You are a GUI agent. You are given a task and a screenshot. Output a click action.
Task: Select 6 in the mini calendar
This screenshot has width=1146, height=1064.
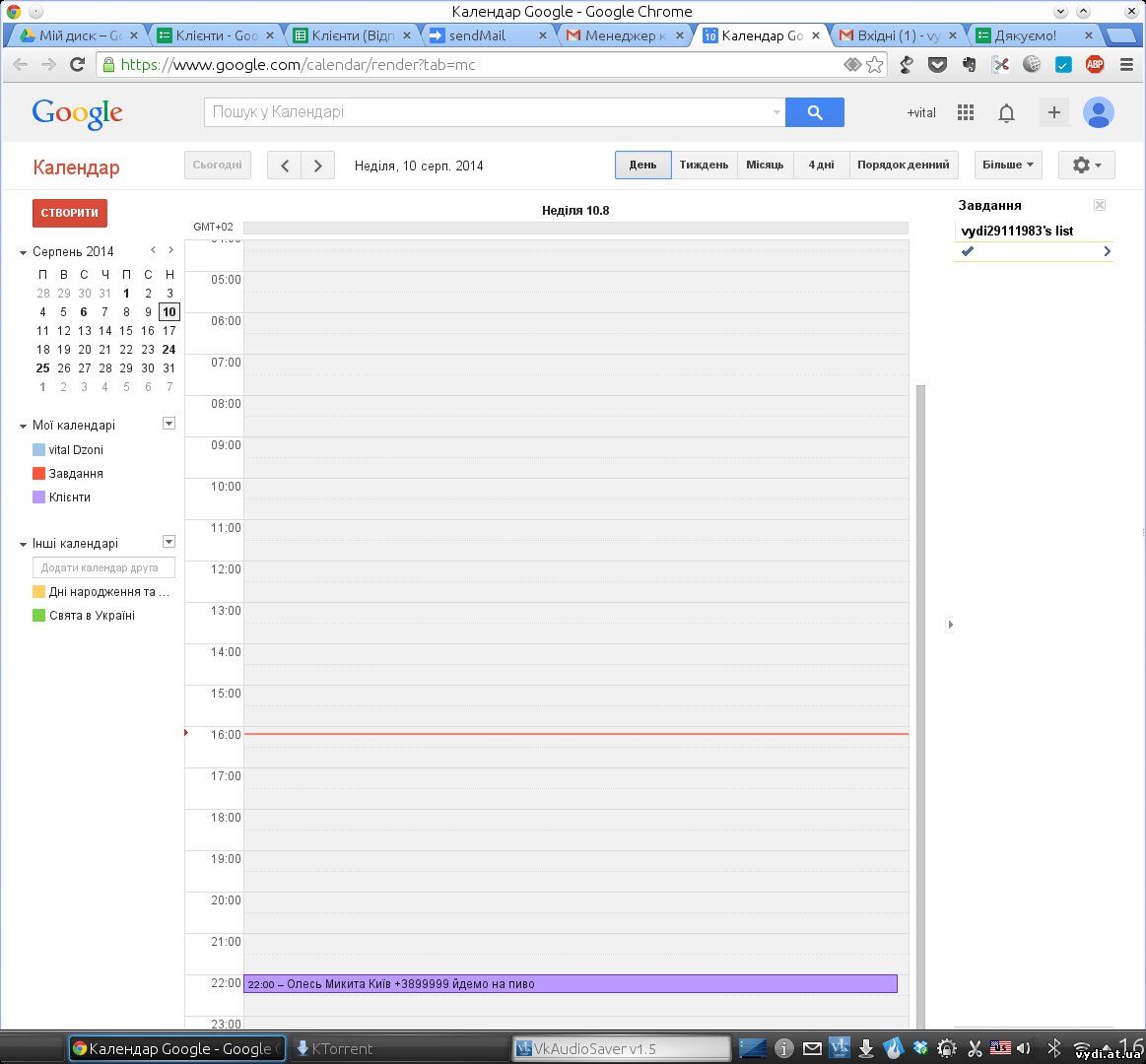pos(84,312)
